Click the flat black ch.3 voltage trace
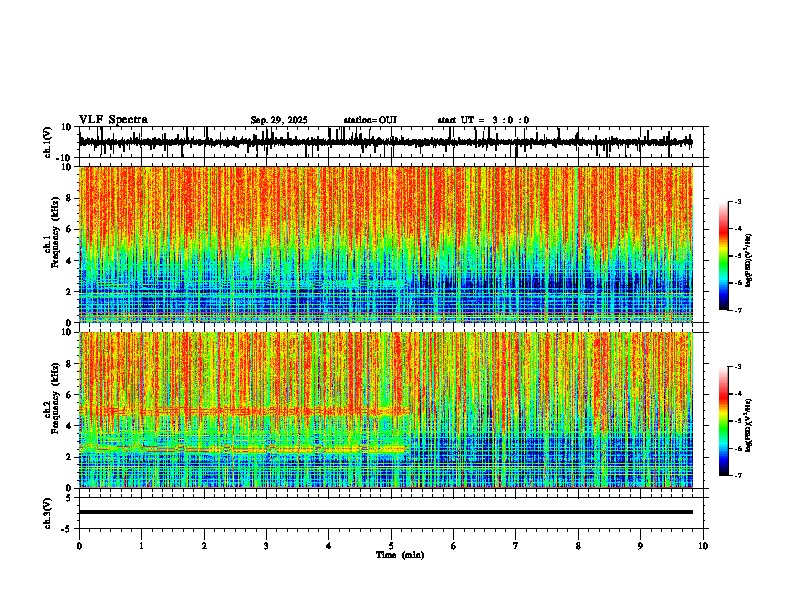Viewport: 792px width, 612px height. coord(386,512)
